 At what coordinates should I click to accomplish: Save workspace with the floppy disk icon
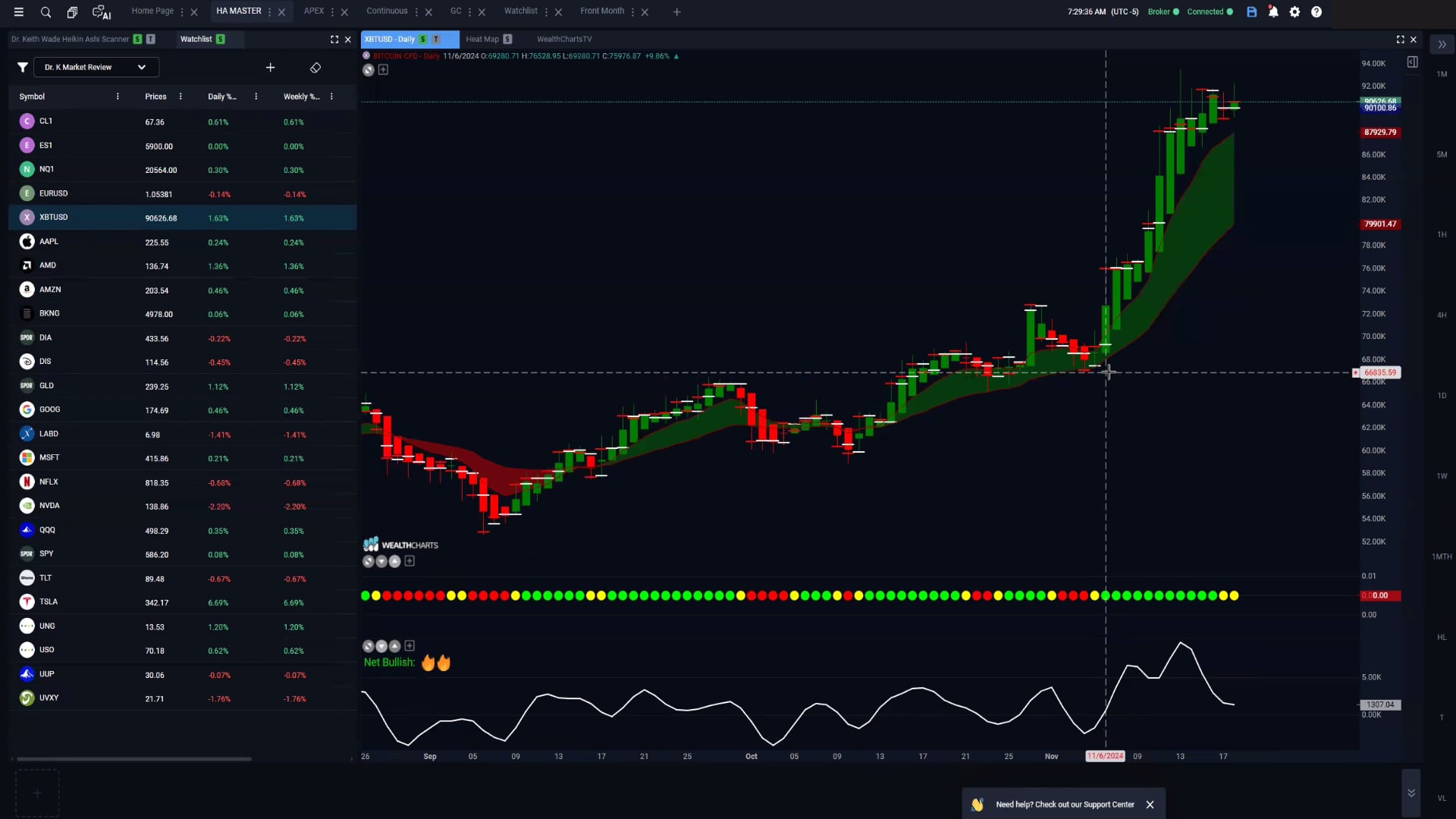point(1252,12)
